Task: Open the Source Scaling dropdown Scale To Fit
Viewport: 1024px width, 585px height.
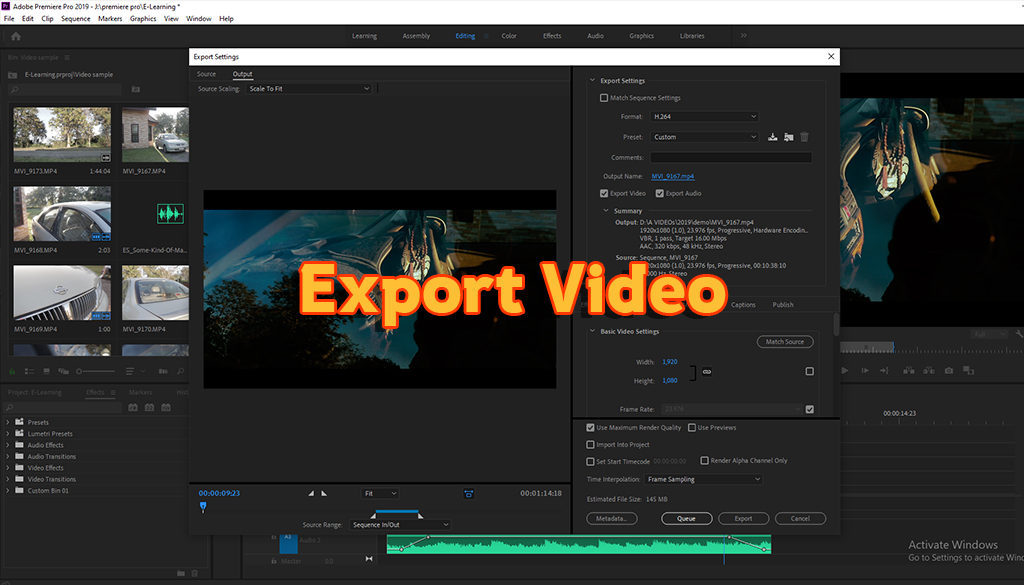Action: coord(309,89)
